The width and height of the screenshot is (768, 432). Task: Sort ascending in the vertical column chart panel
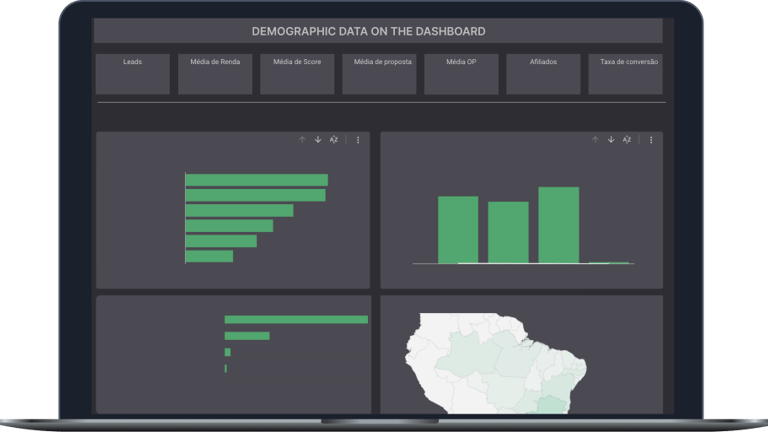pos(595,140)
